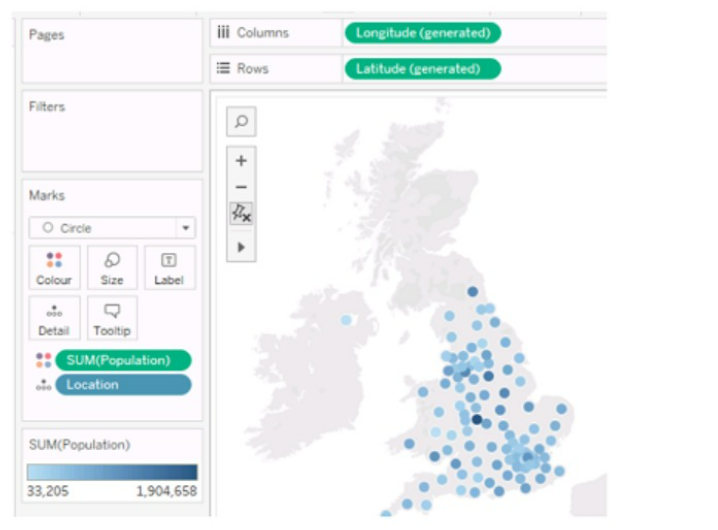
Task: Open the Tooltip marks card
Action: 112,318
